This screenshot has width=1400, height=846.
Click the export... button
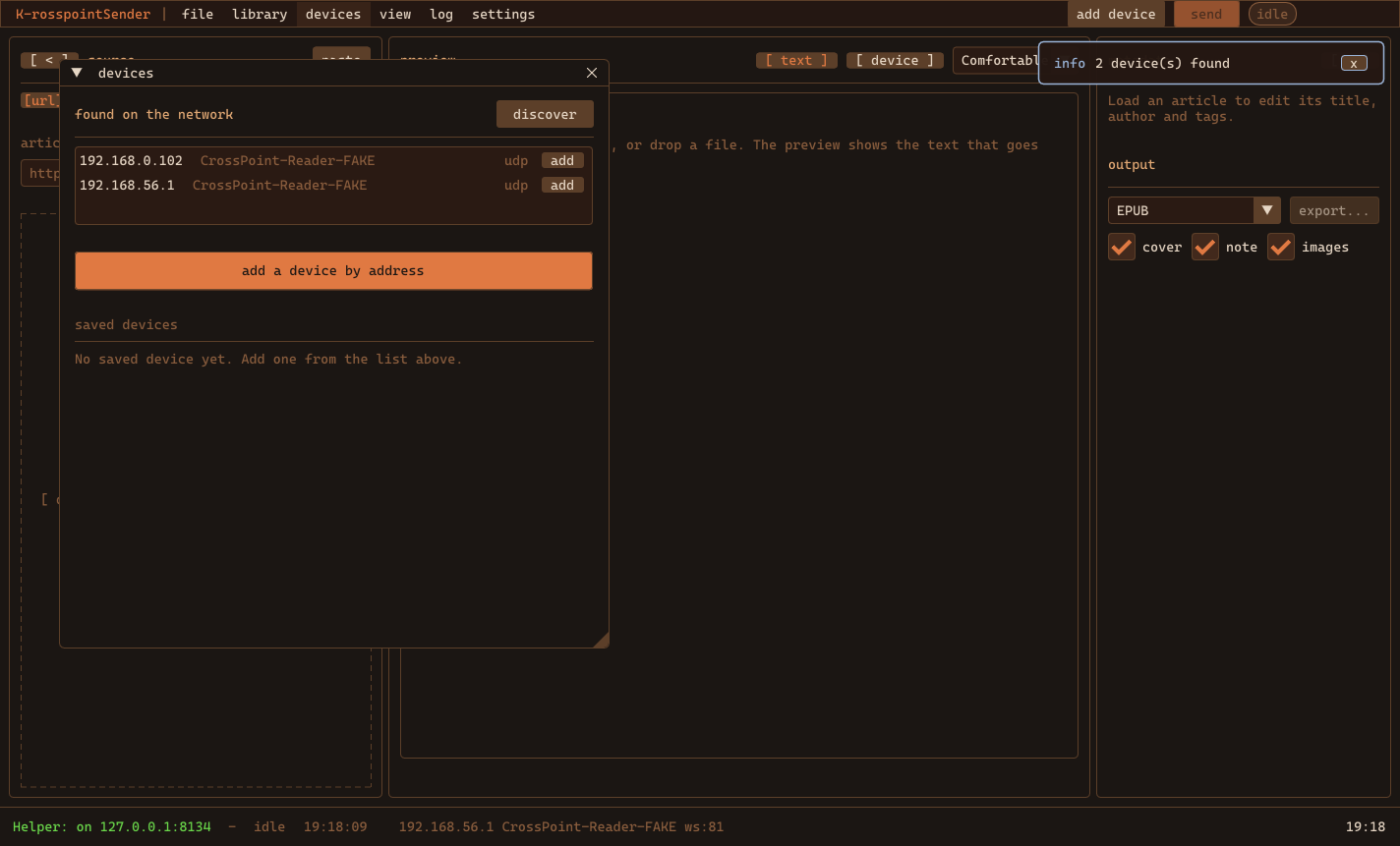[1334, 210]
